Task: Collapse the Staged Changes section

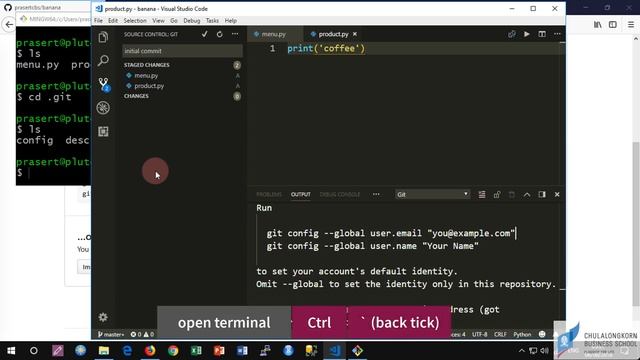Action: [147, 65]
